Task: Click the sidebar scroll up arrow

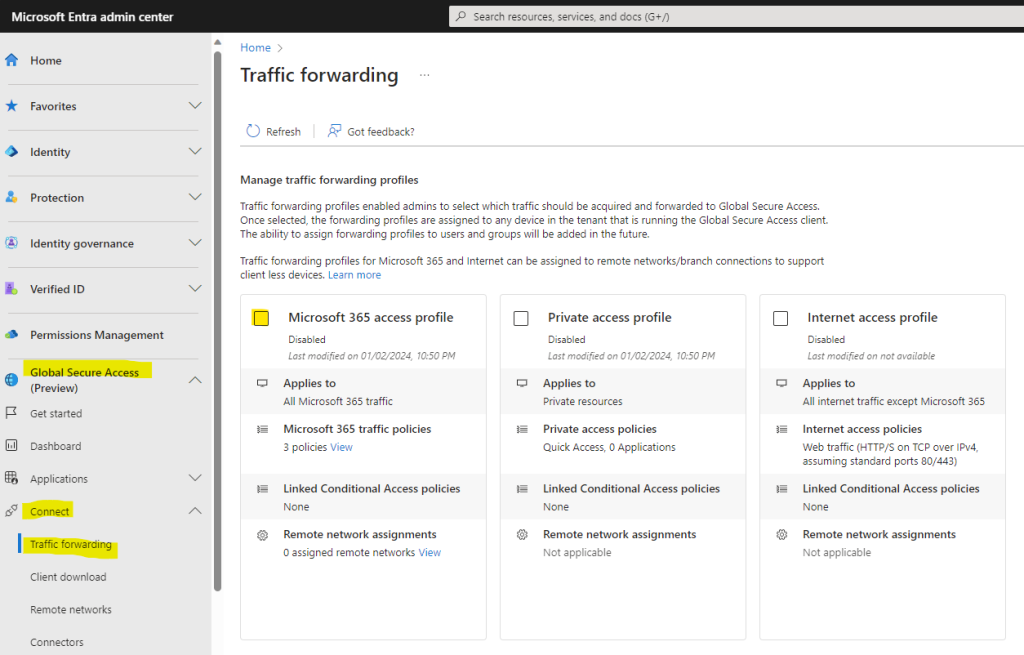Action: pyautogui.click(x=217, y=42)
